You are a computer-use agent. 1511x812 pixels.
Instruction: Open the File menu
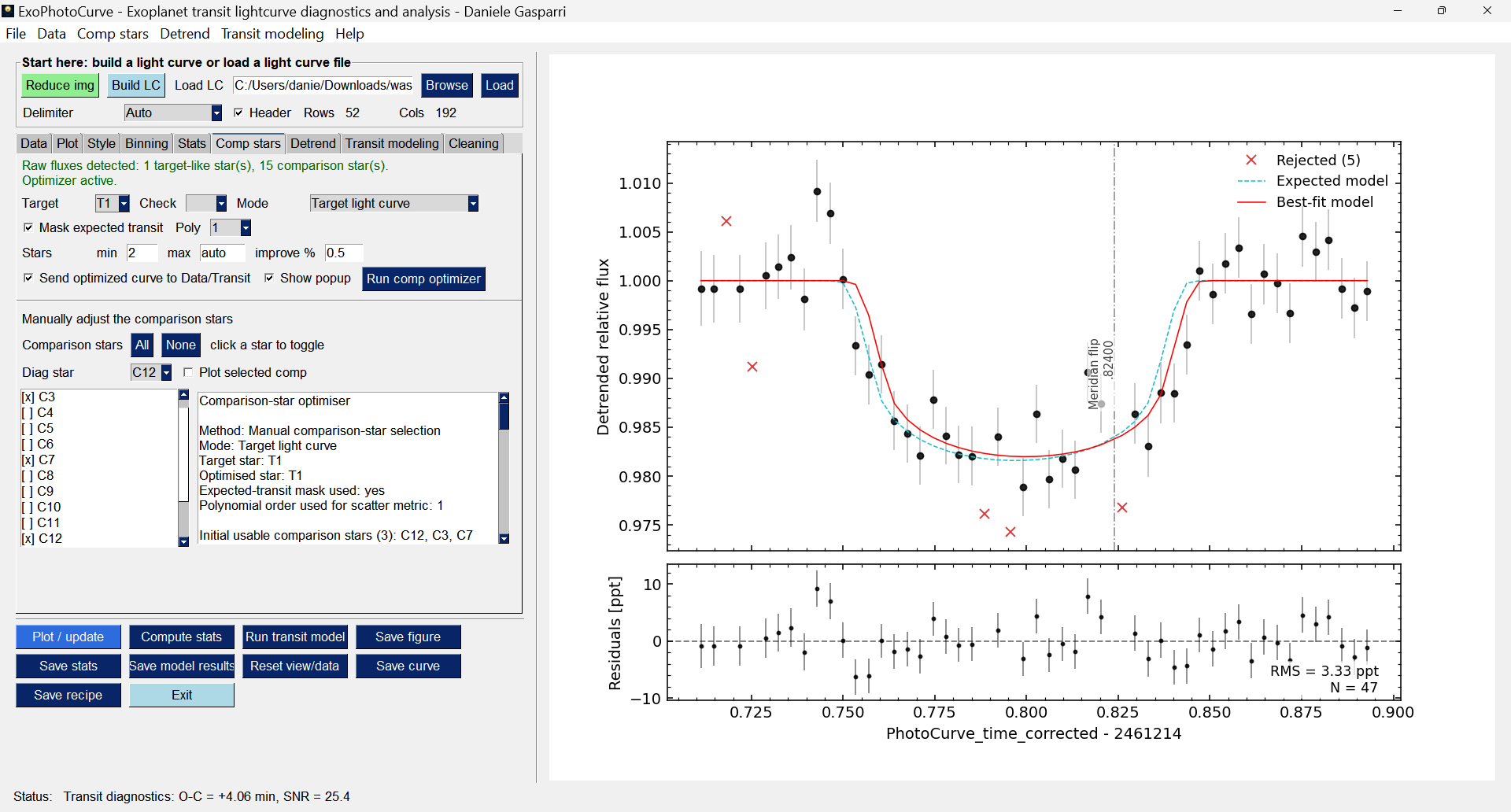16,34
